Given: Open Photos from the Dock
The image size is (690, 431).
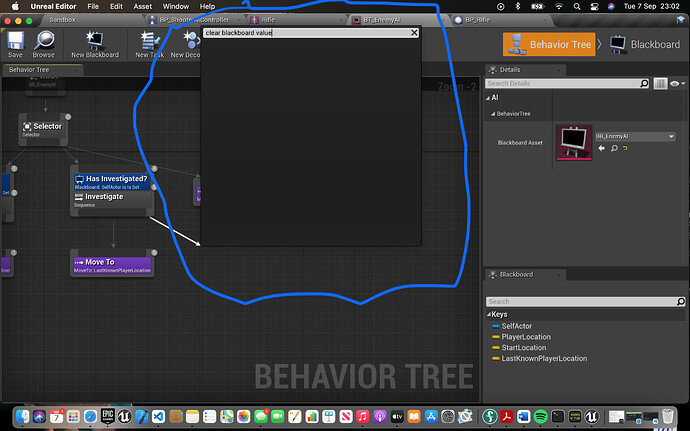Looking at the screenshot, I should 243,416.
